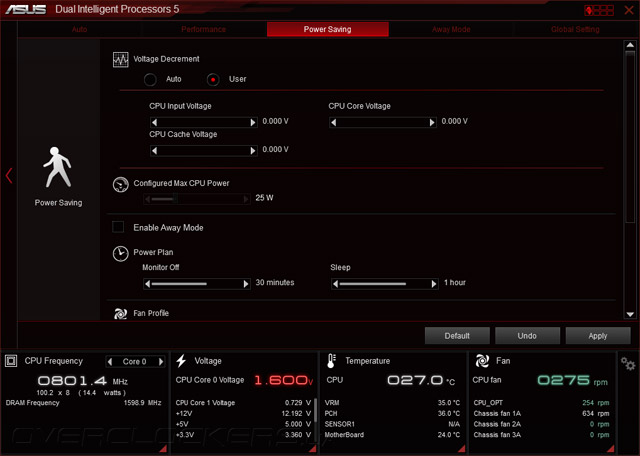640x456 pixels.
Task: Expand the CPU Frequency panel corner triangle
Action: 163,449
